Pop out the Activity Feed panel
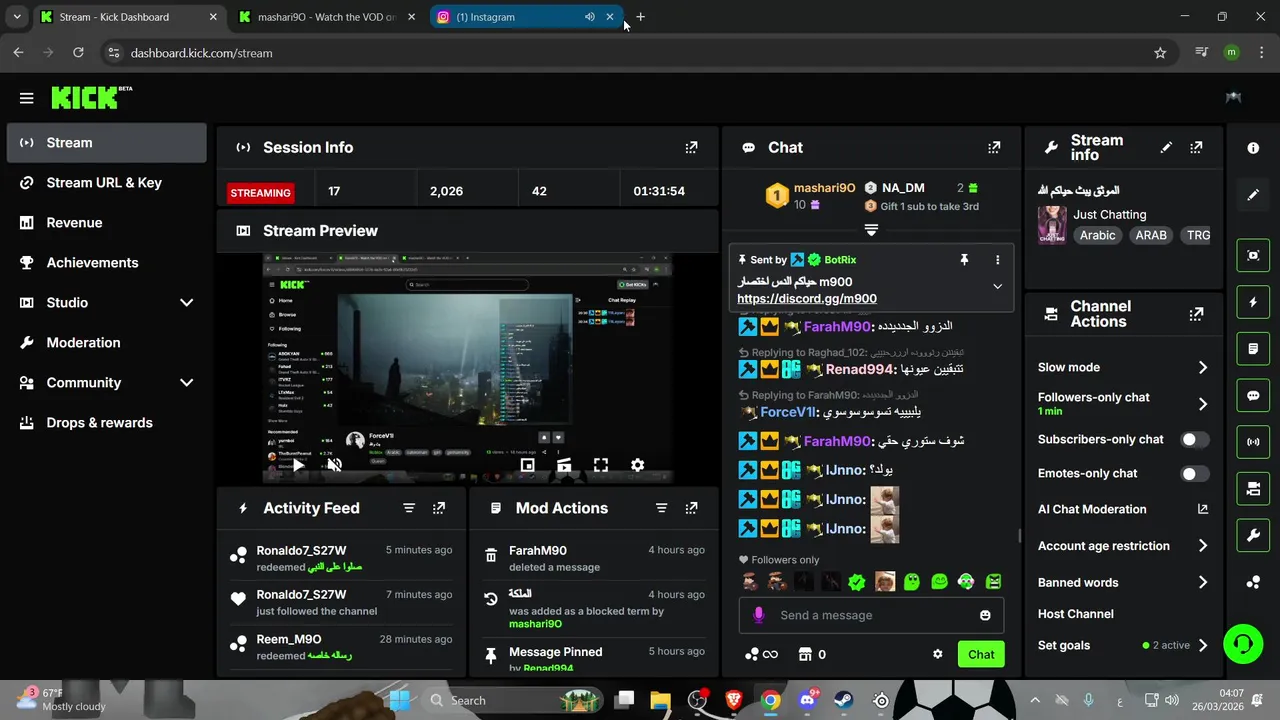 439,508
